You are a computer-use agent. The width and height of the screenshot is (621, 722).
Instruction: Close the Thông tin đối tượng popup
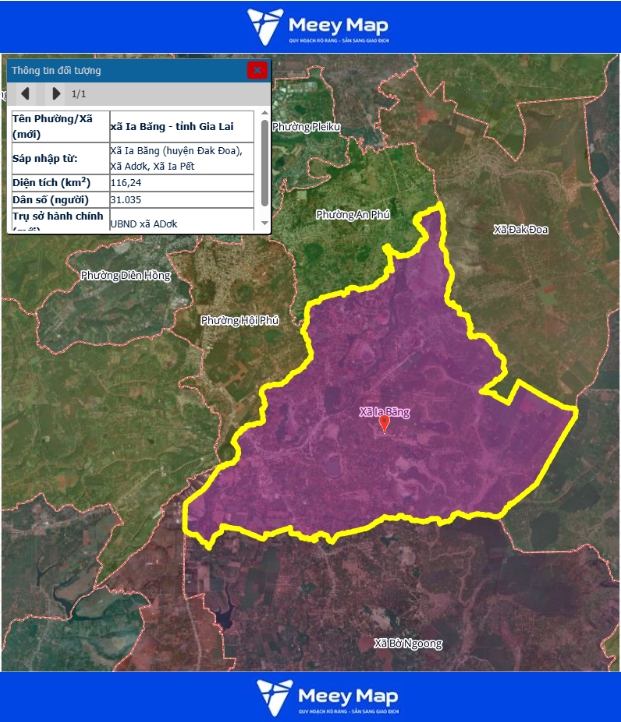257,70
